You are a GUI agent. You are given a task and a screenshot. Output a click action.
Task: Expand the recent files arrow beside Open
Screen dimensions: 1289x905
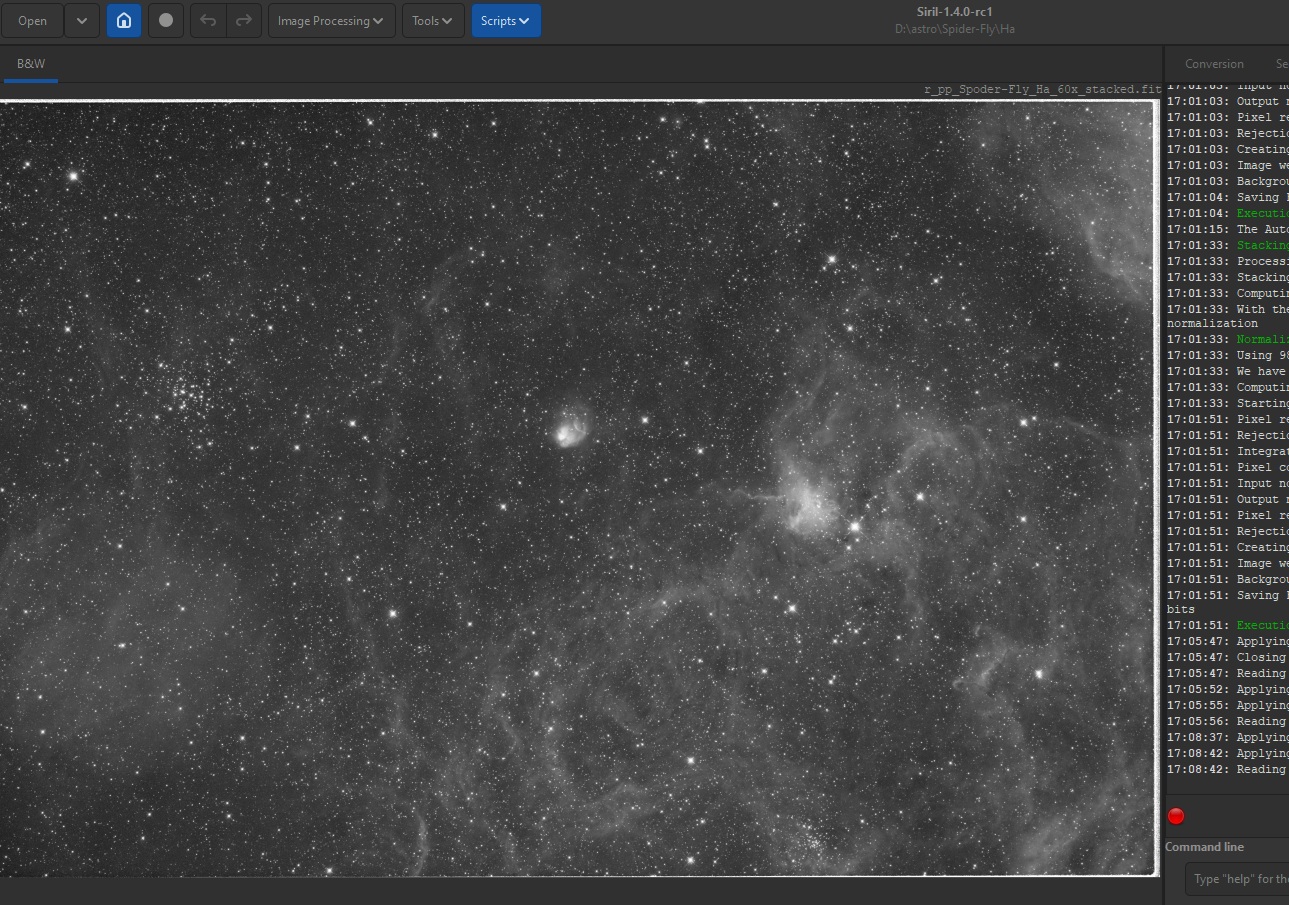[82, 21]
